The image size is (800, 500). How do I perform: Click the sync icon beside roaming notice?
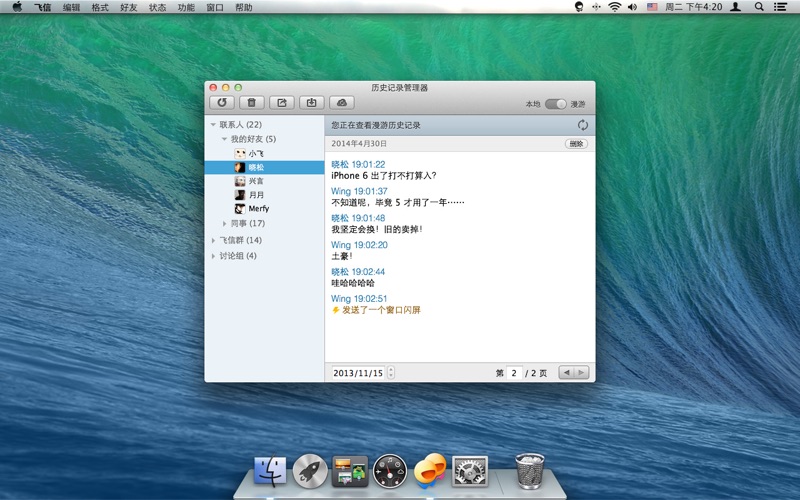pyautogui.click(x=583, y=125)
